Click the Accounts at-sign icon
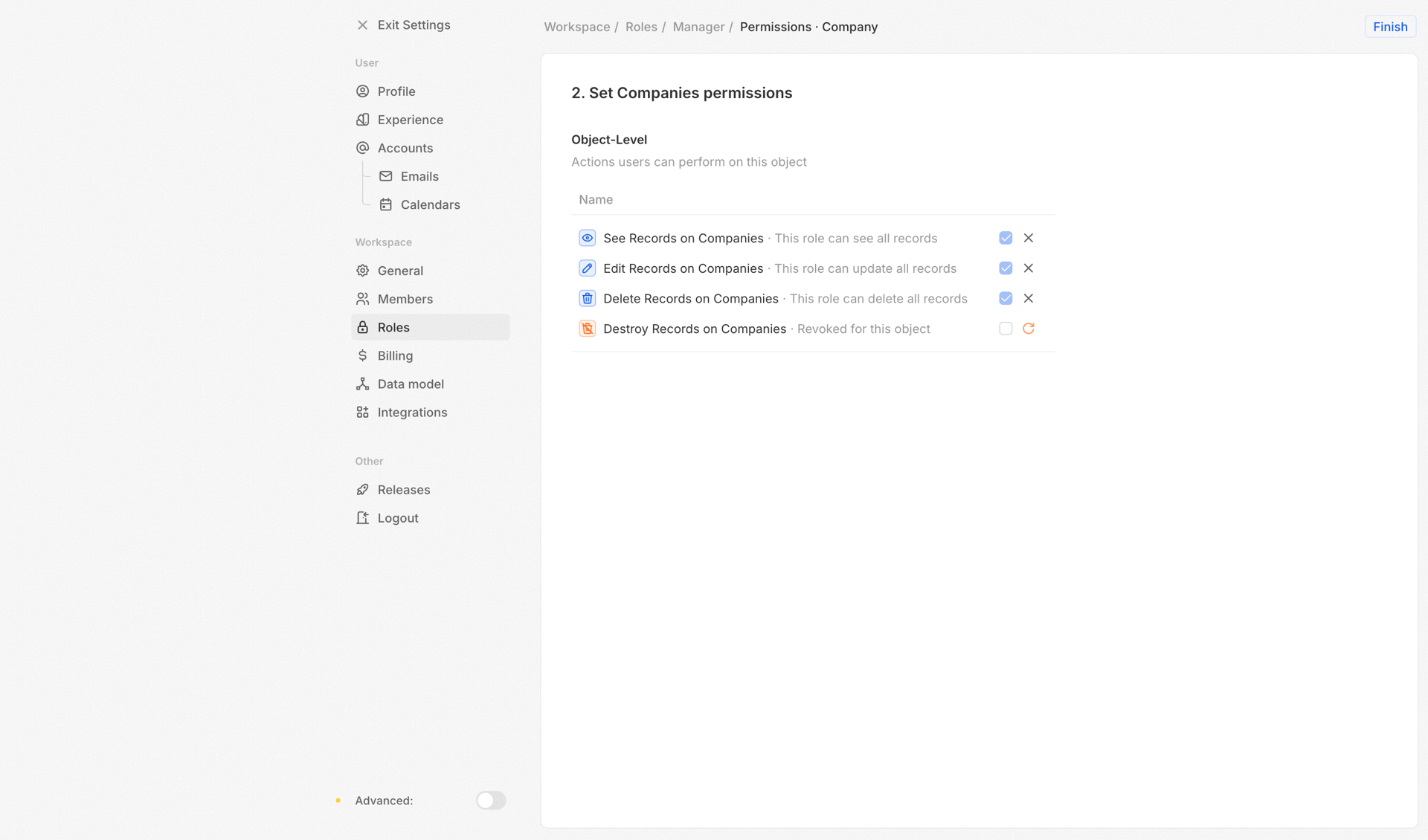 (362, 147)
